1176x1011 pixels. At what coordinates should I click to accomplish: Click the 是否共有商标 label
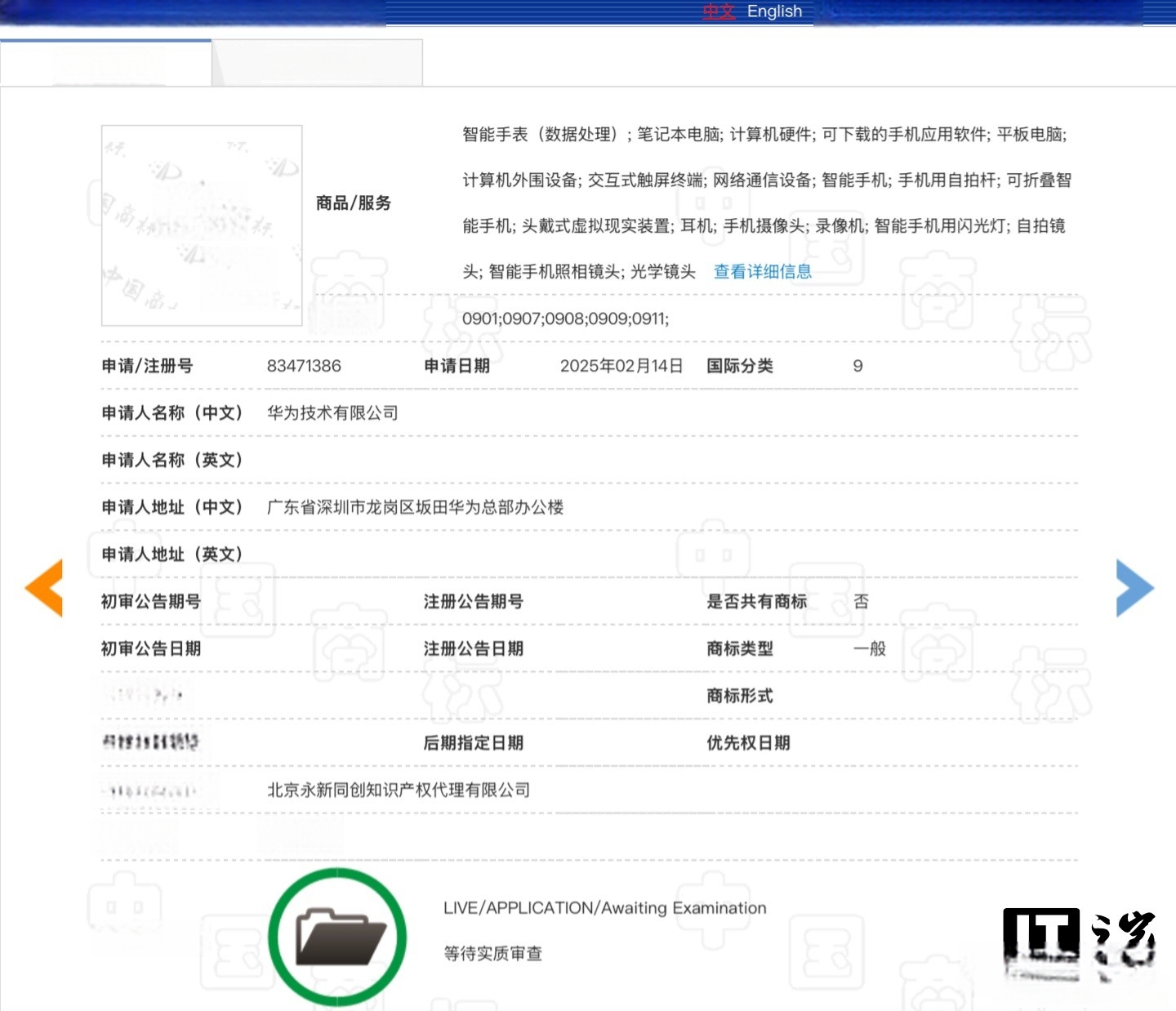pyautogui.click(x=757, y=602)
